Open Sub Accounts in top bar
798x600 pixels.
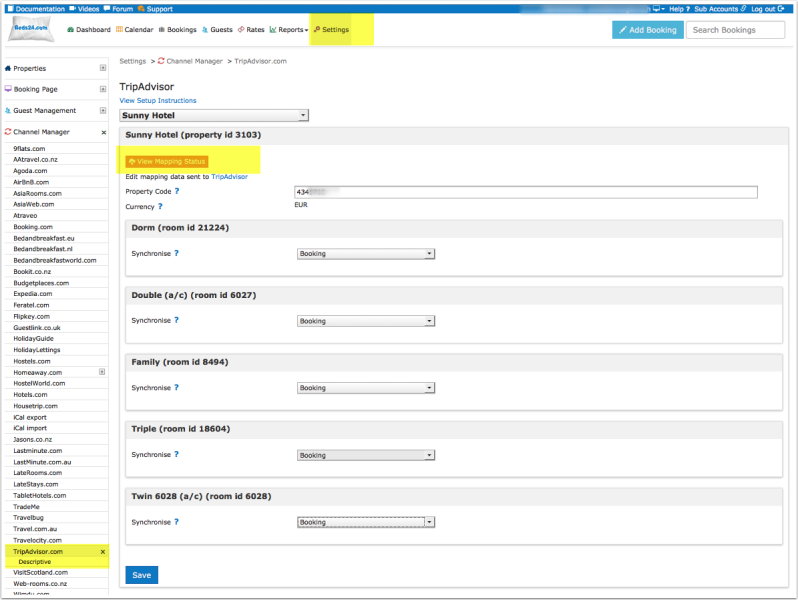[x=720, y=9]
